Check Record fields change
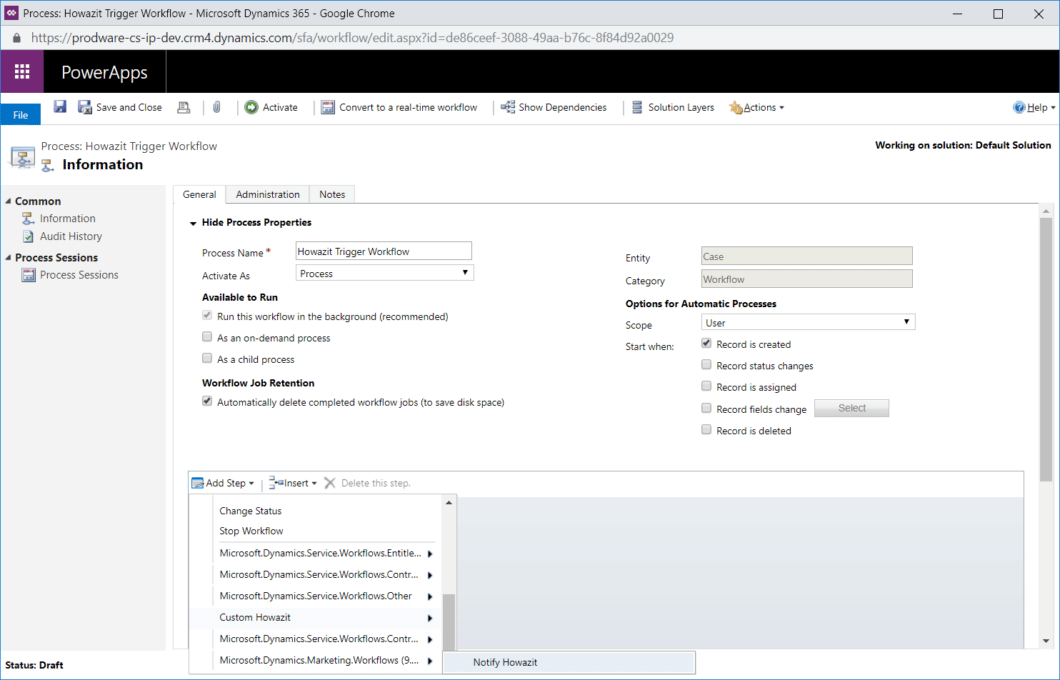Image resolution: width=1060 pixels, height=680 pixels. [x=706, y=408]
